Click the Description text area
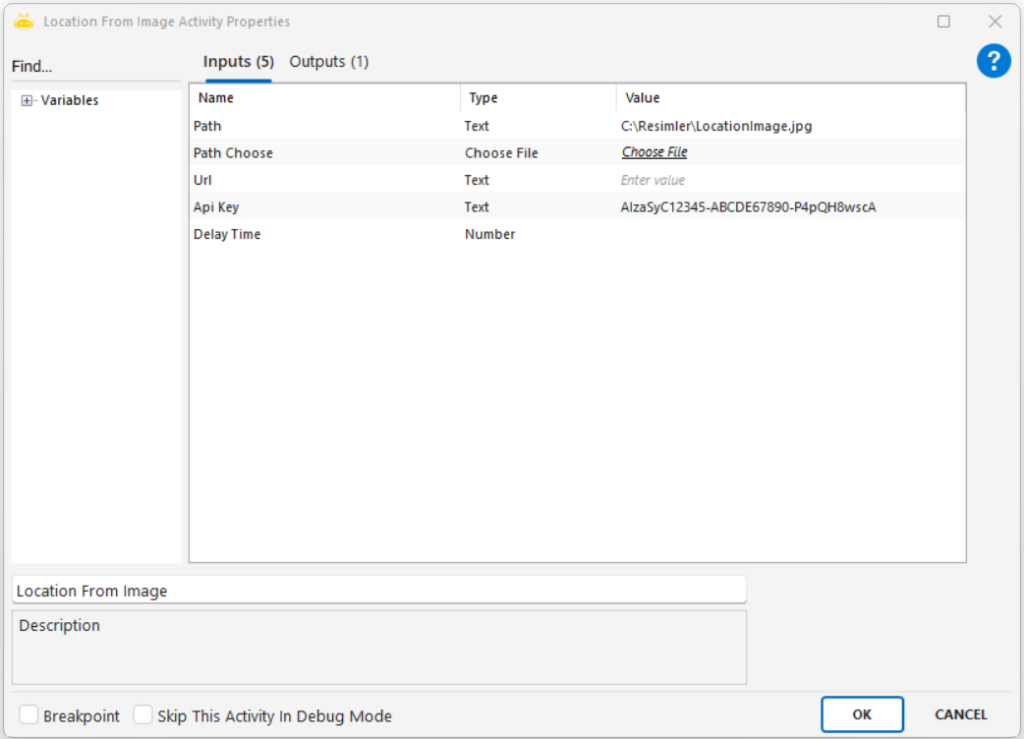This screenshot has width=1024, height=739. pyautogui.click(x=378, y=648)
